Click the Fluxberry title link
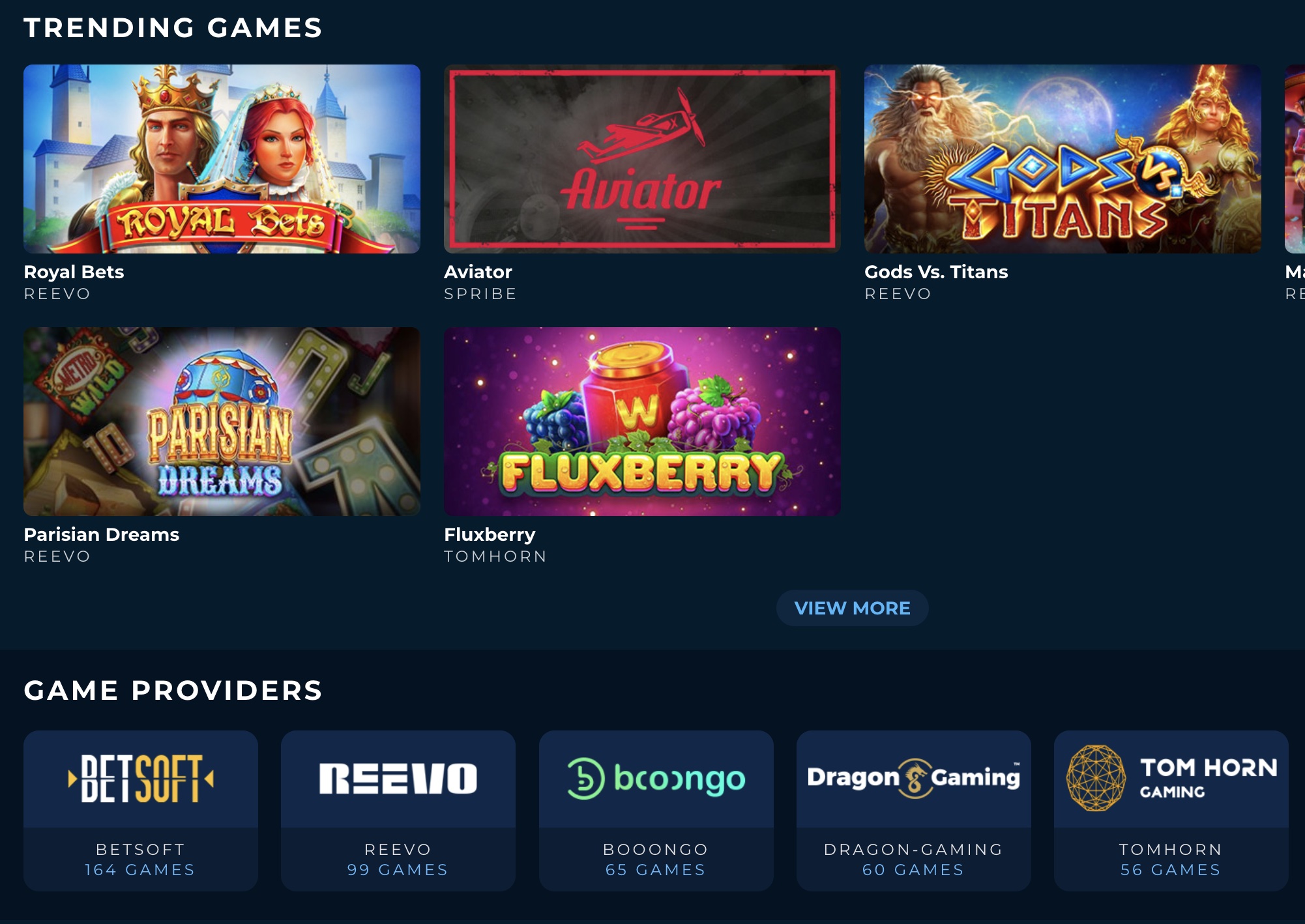The width and height of the screenshot is (1305, 924). tap(490, 534)
